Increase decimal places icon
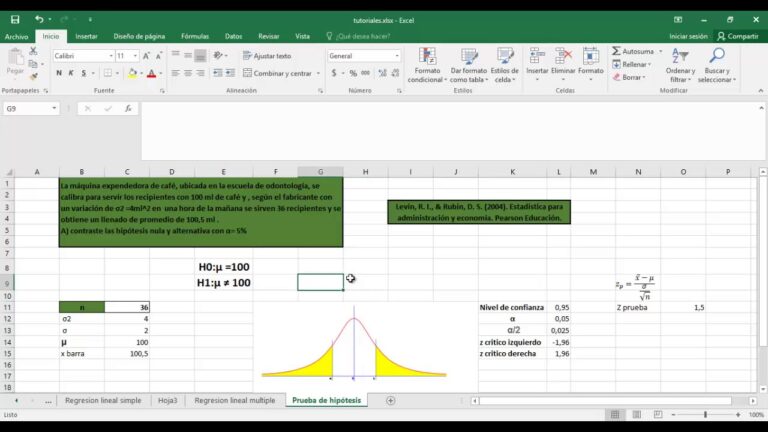Viewport: 768px width, 432px height. coord(383,73)
